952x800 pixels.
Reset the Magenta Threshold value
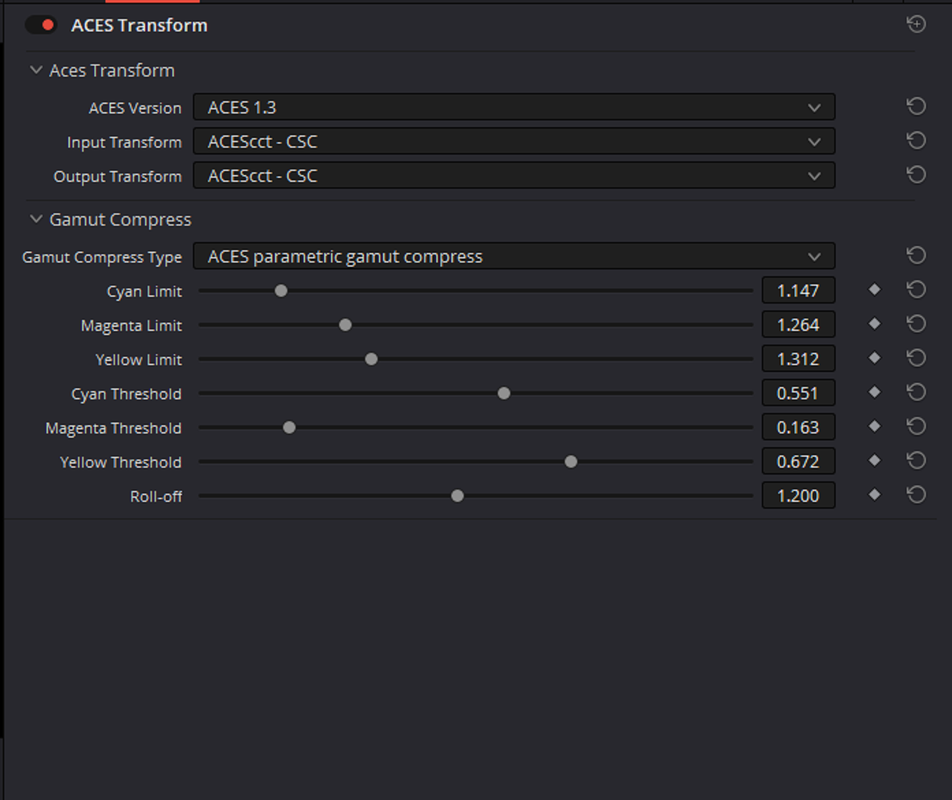pos(916,427)
